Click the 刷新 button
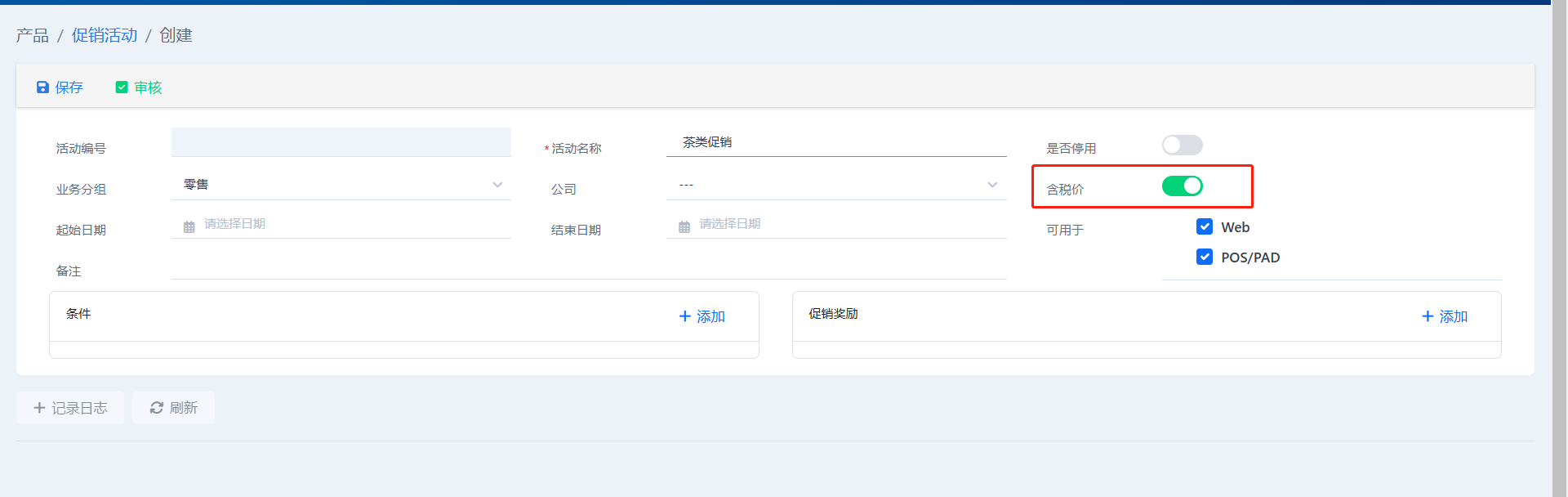Screen dimensions: 1568x497 pyautogui.click(x=173, y=408)
